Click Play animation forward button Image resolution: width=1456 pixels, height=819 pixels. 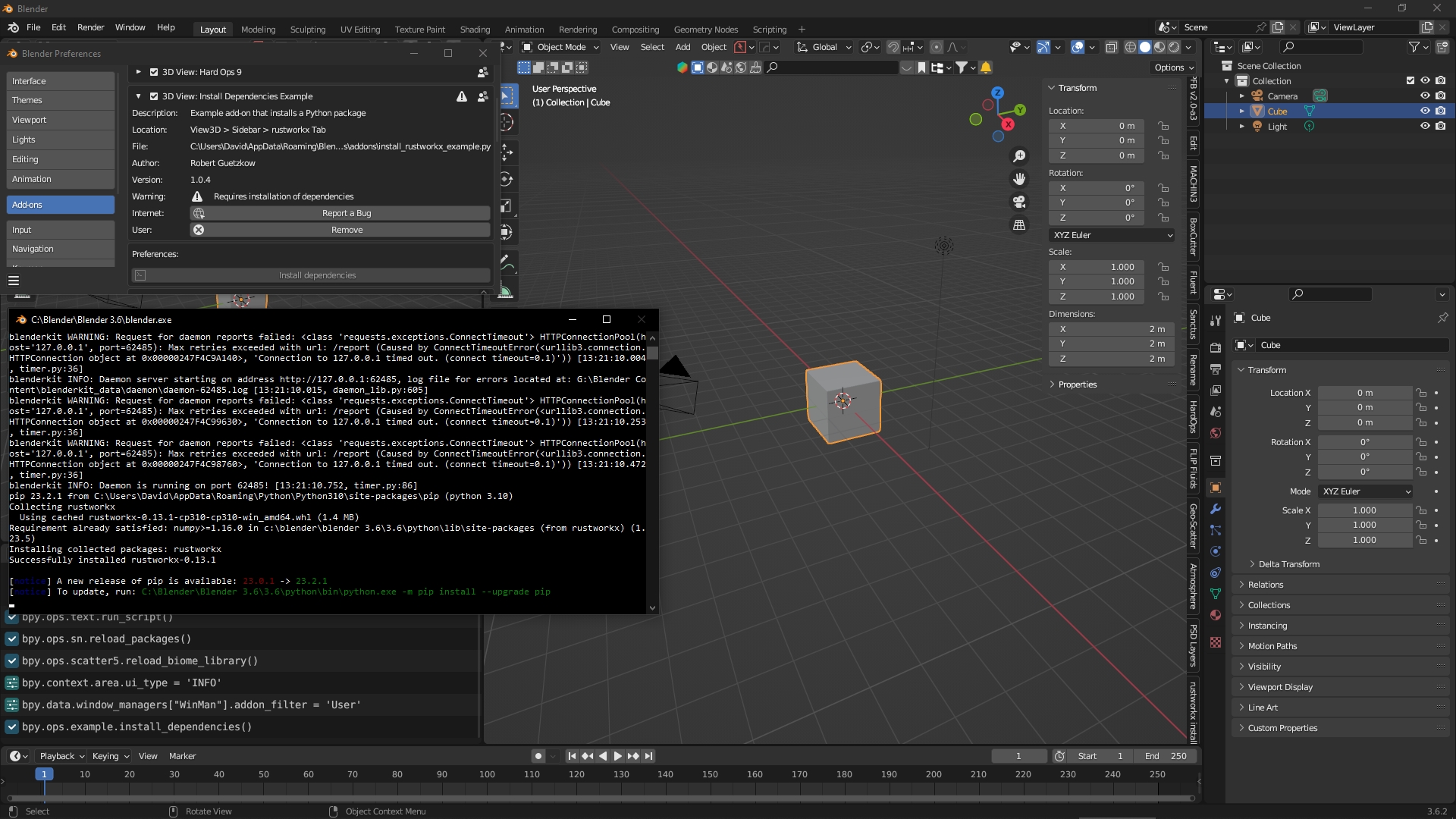(x=618, y=756)
